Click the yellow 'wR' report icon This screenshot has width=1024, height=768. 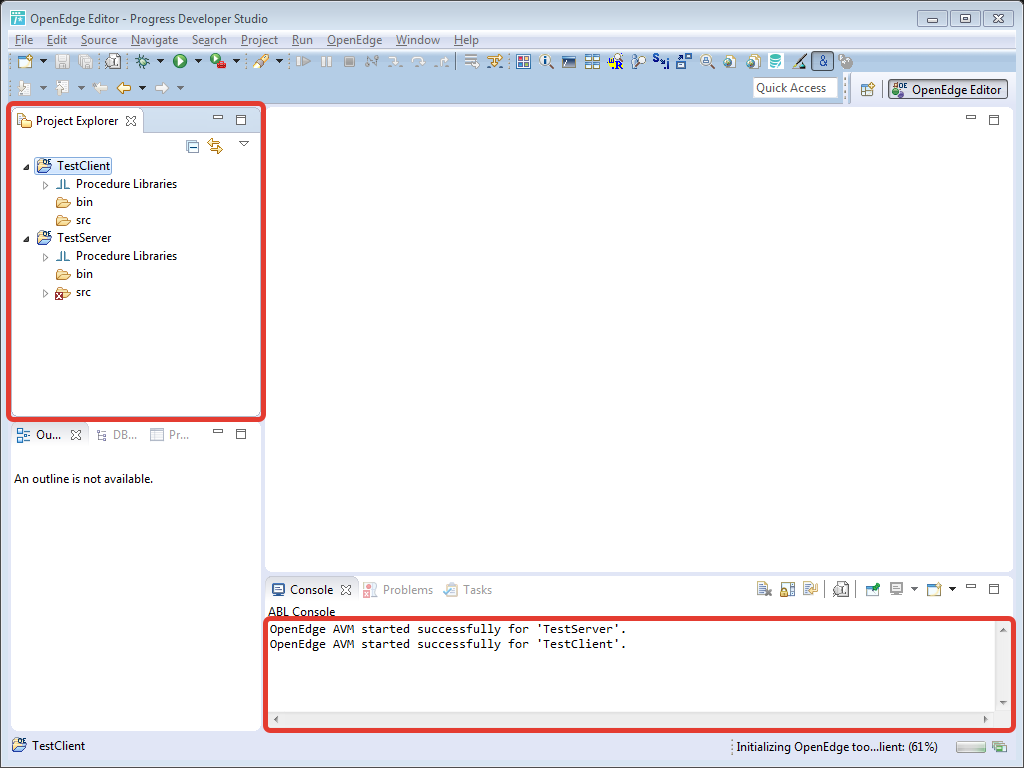pyautogui.click(x=615, y=61)
